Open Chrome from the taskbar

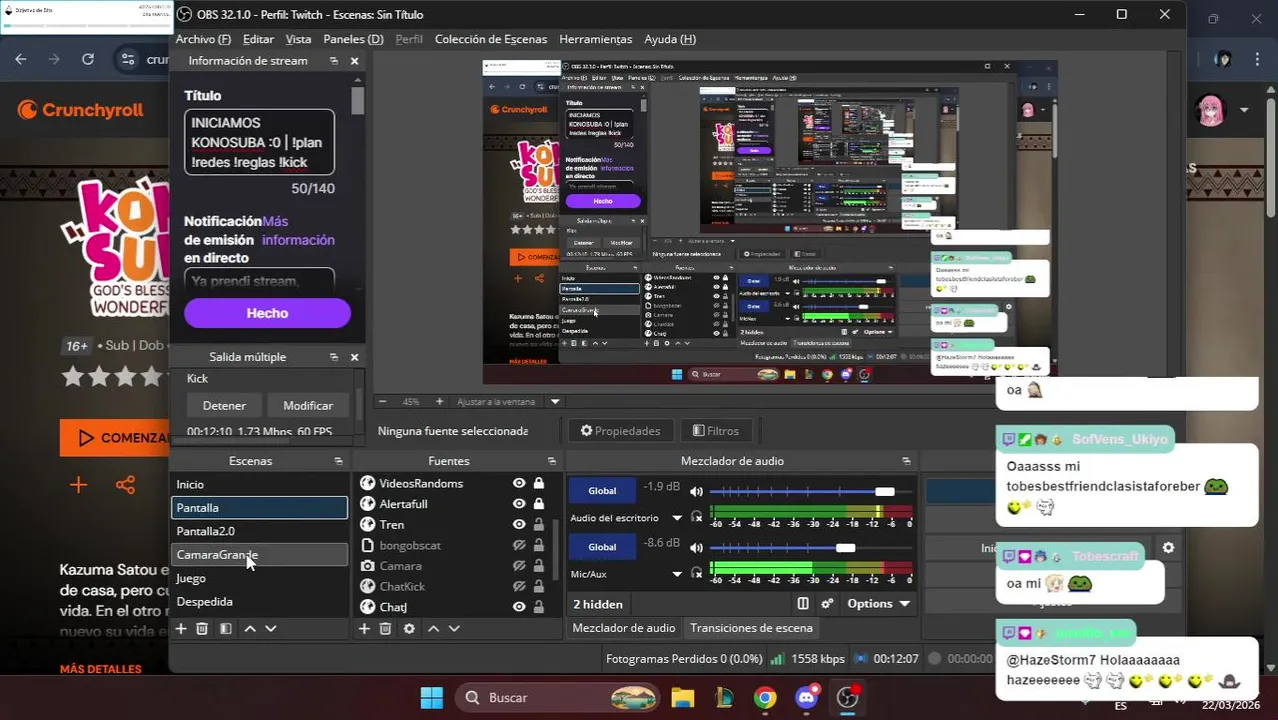click(x=765, y=697)
